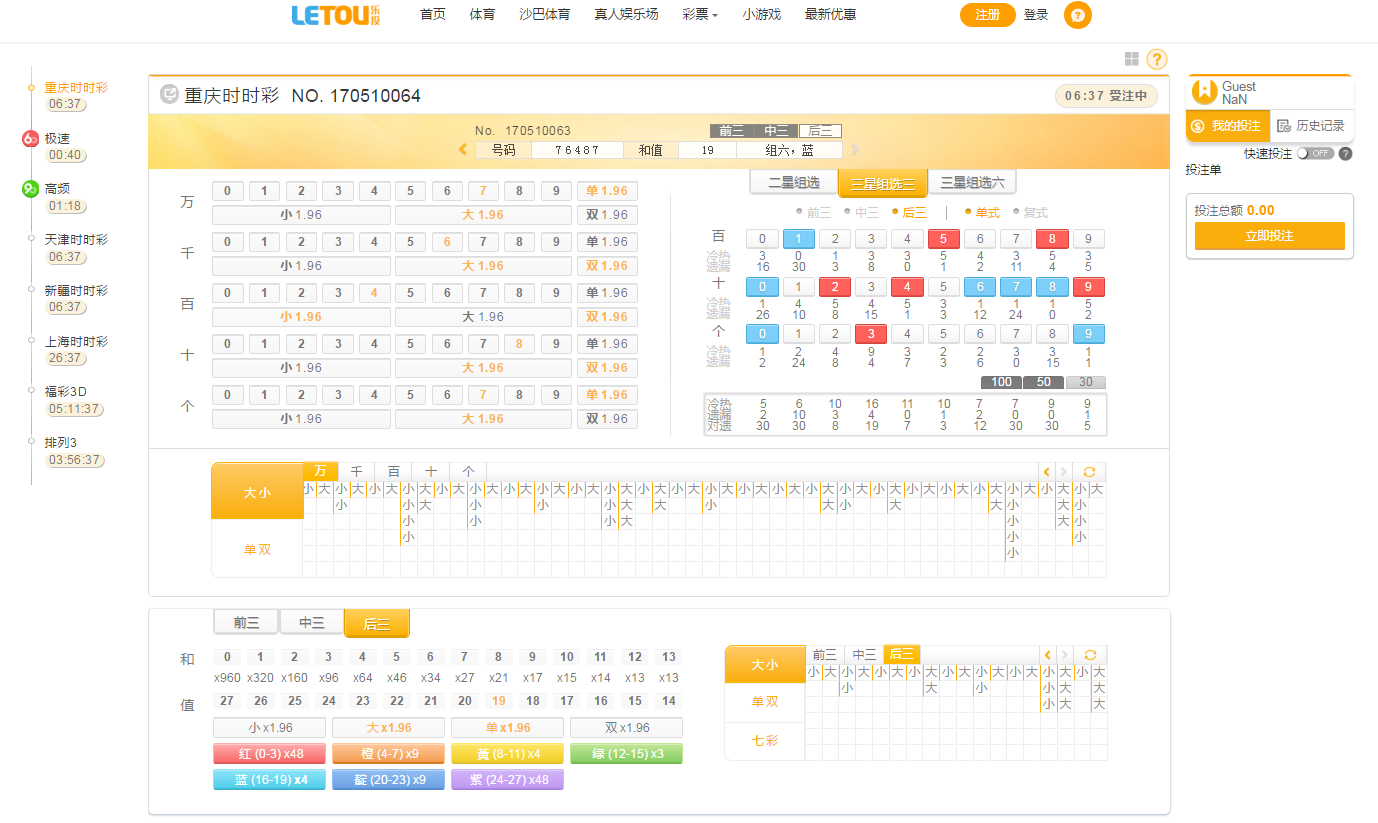The height and width of the screenshot is (823, 1378).
Task: Click the 立即投注 bet now button
Action: click(1270, 236)
